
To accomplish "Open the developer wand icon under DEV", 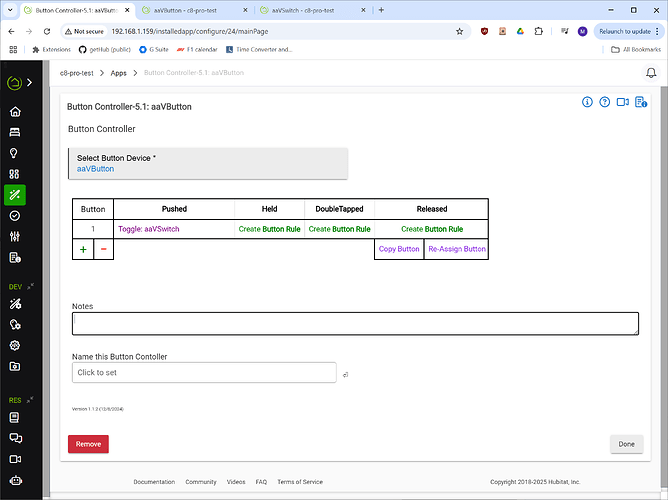I will (15, 304).
